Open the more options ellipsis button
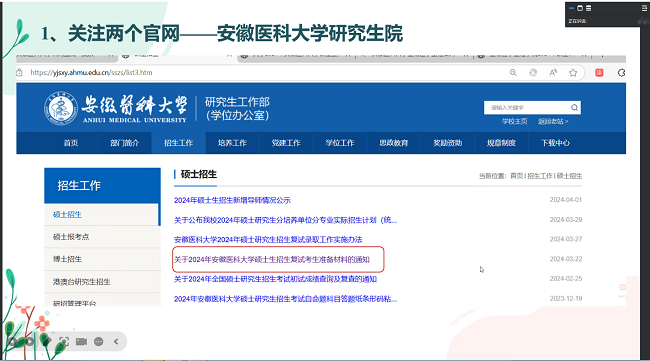This screenshot has width=650, height=361. (x=99, y=342)
